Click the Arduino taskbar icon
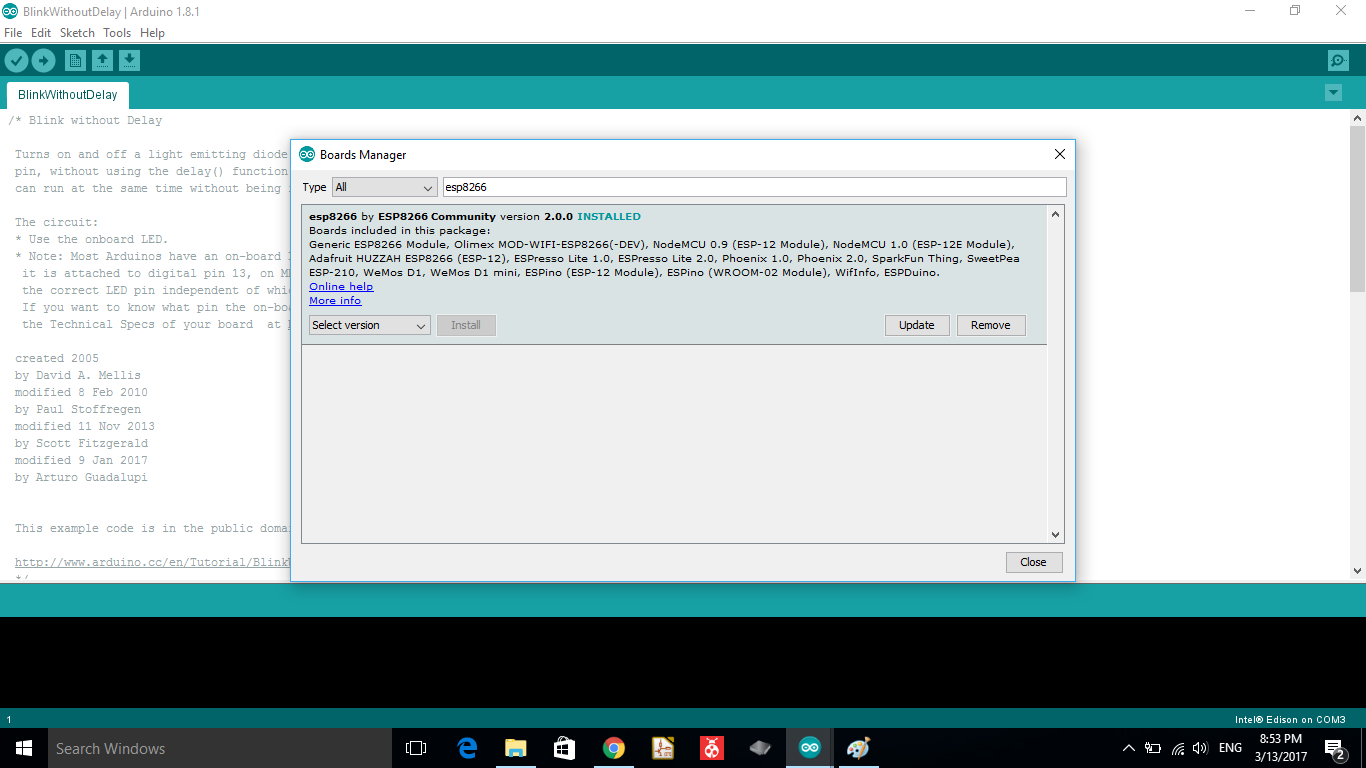The height and width of the screenshot is (768, 1366). (809, 748)
